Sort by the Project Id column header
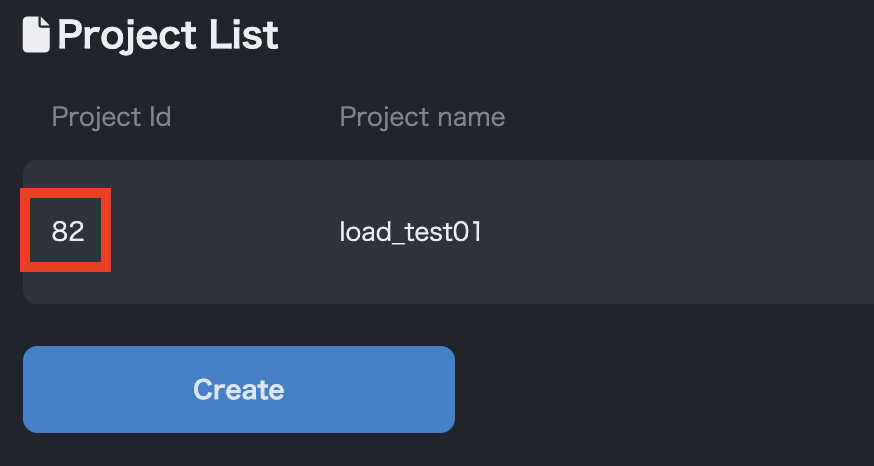 click(111, 117)
